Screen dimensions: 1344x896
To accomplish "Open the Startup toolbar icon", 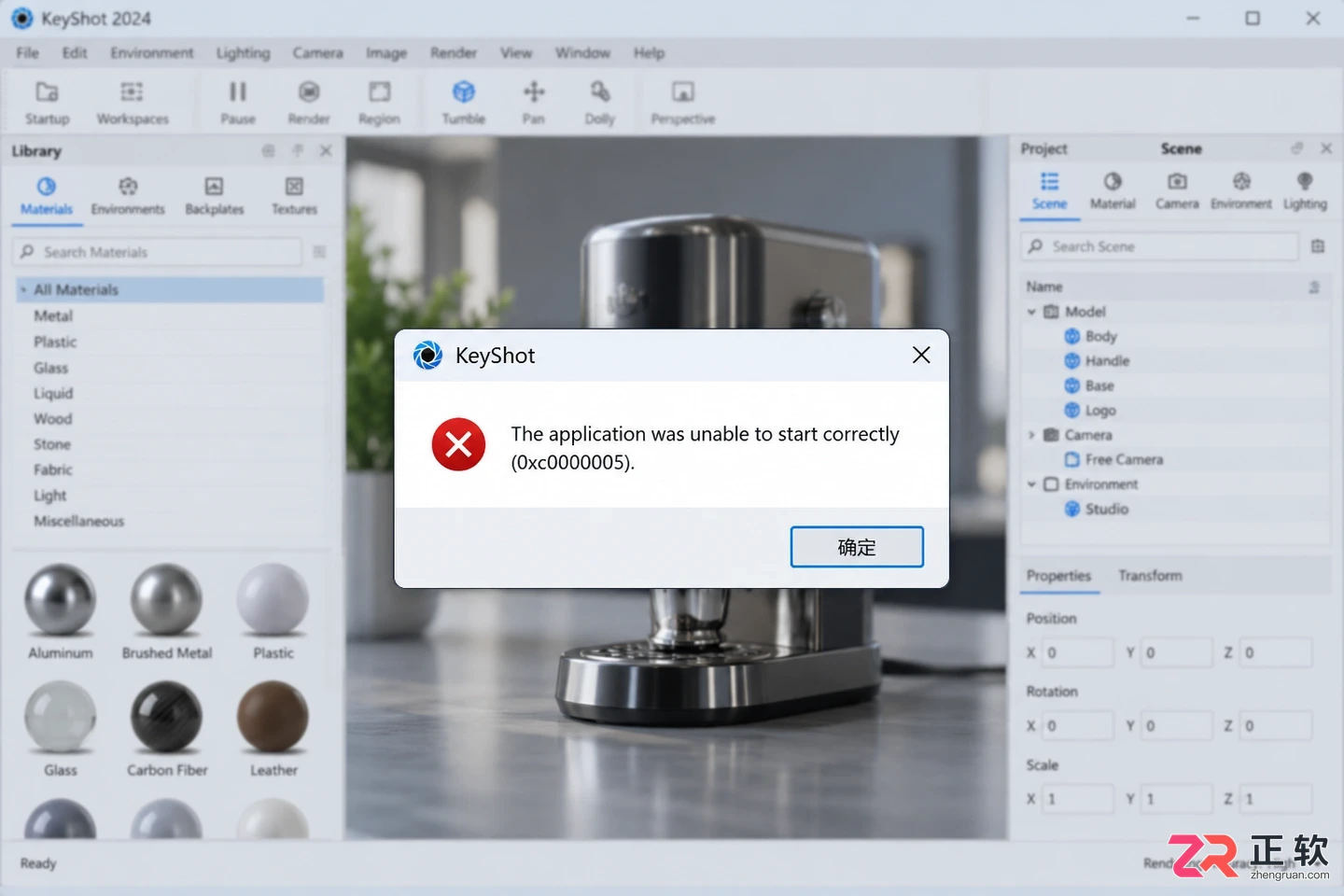I will [47, 103].
